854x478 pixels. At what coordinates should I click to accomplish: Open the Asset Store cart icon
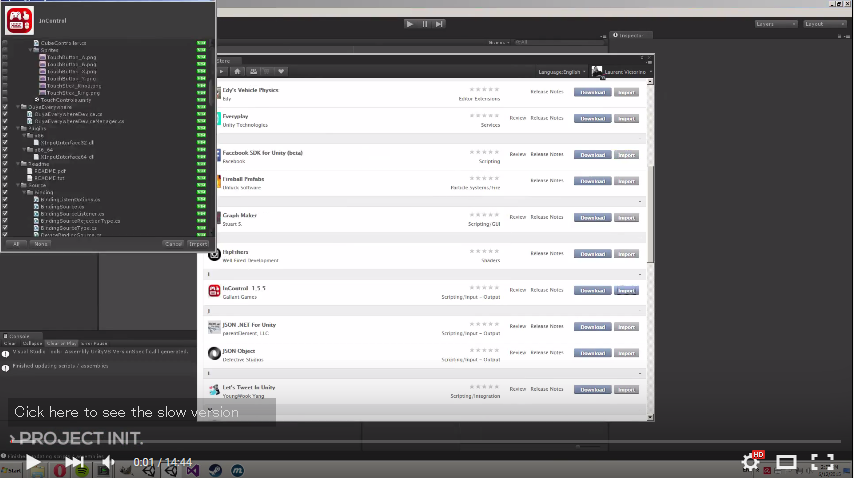pyautogui.click(x=266, y=71)
